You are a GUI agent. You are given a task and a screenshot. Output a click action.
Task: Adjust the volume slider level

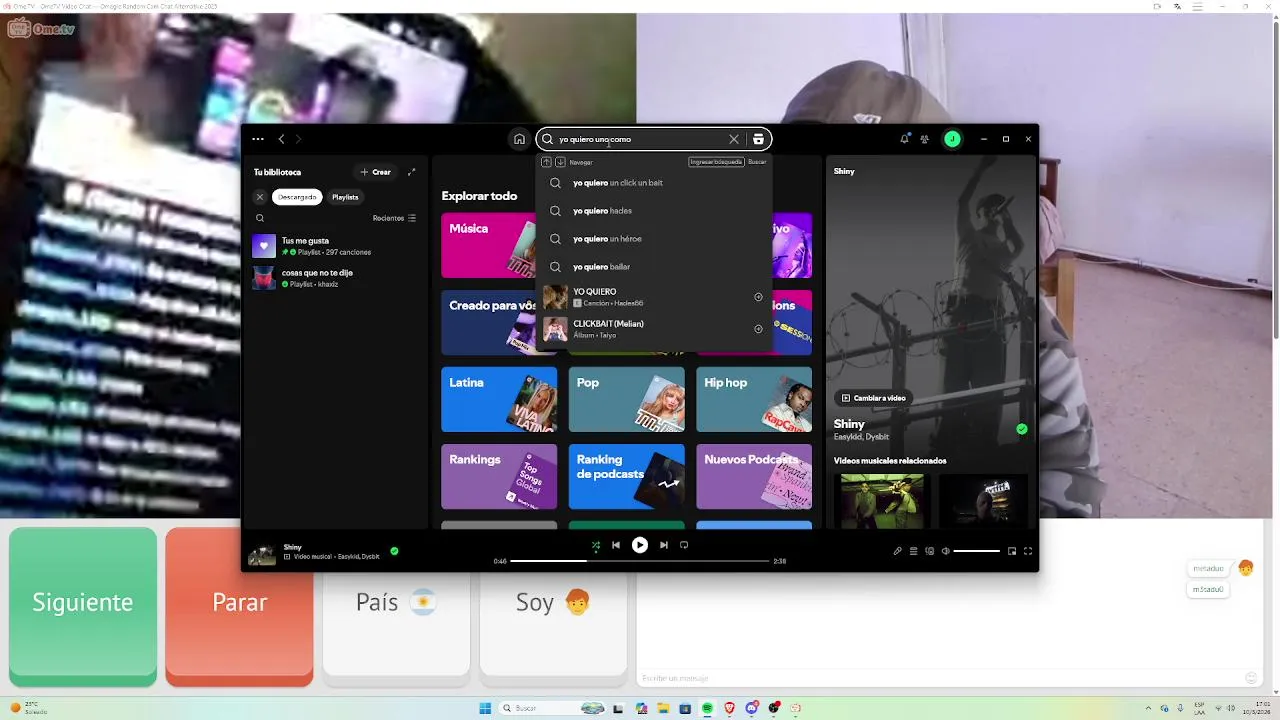[976, 551]
